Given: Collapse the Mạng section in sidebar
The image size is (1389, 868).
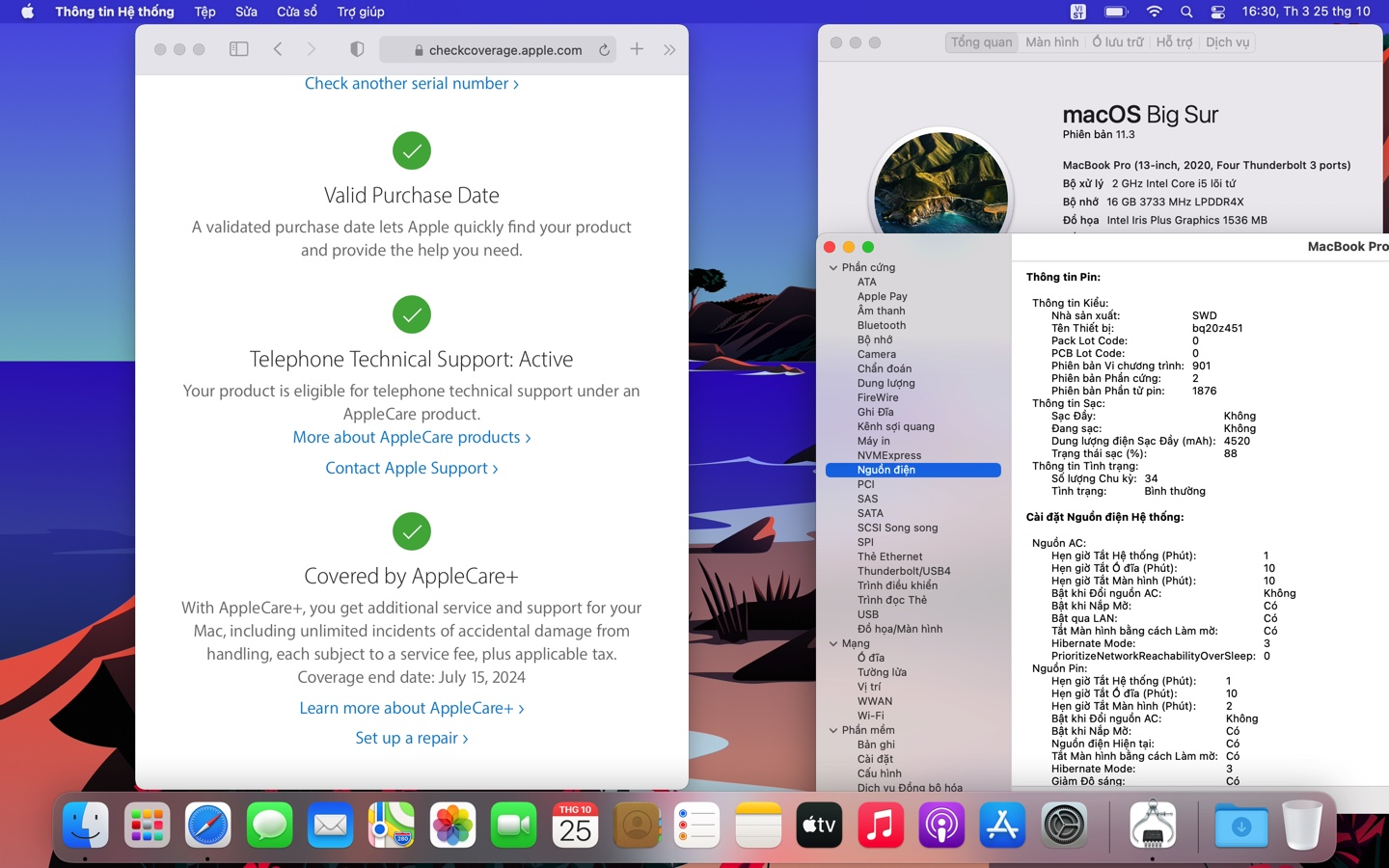Looking at the screenshot, I should (833, 644).
